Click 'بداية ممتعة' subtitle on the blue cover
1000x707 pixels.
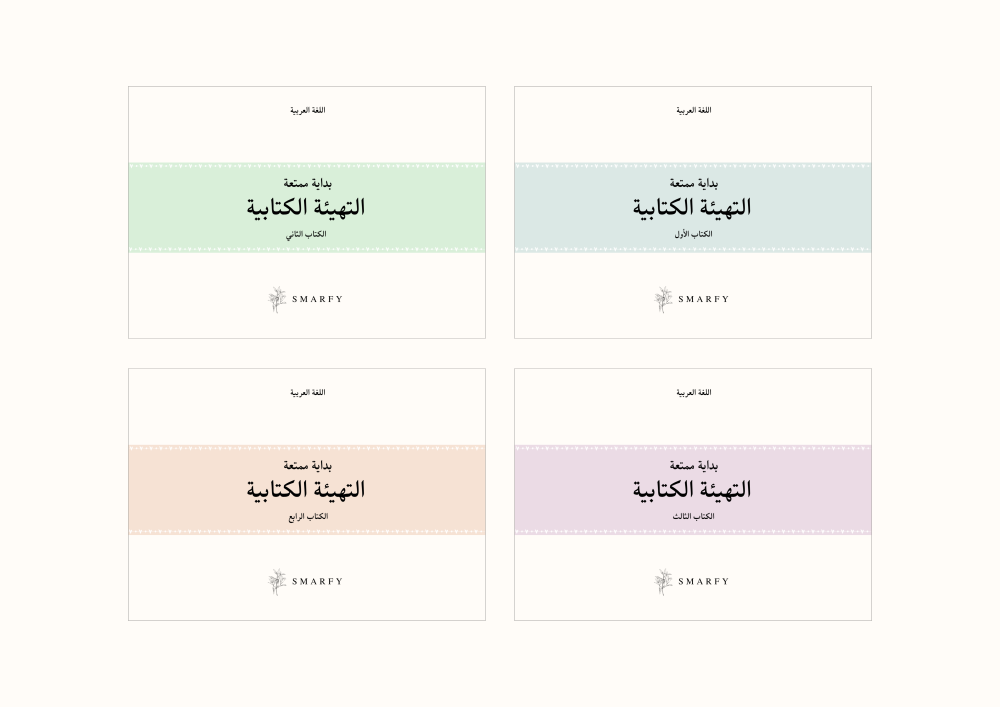tap(693, 183)
